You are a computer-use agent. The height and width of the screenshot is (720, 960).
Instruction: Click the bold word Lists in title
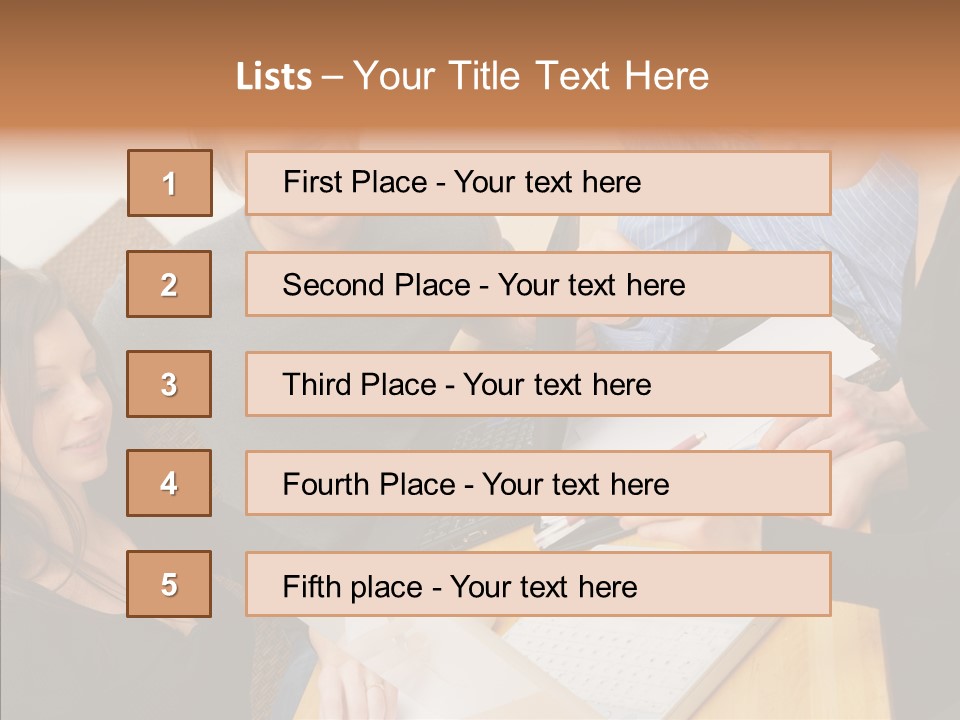pos(273,77)
